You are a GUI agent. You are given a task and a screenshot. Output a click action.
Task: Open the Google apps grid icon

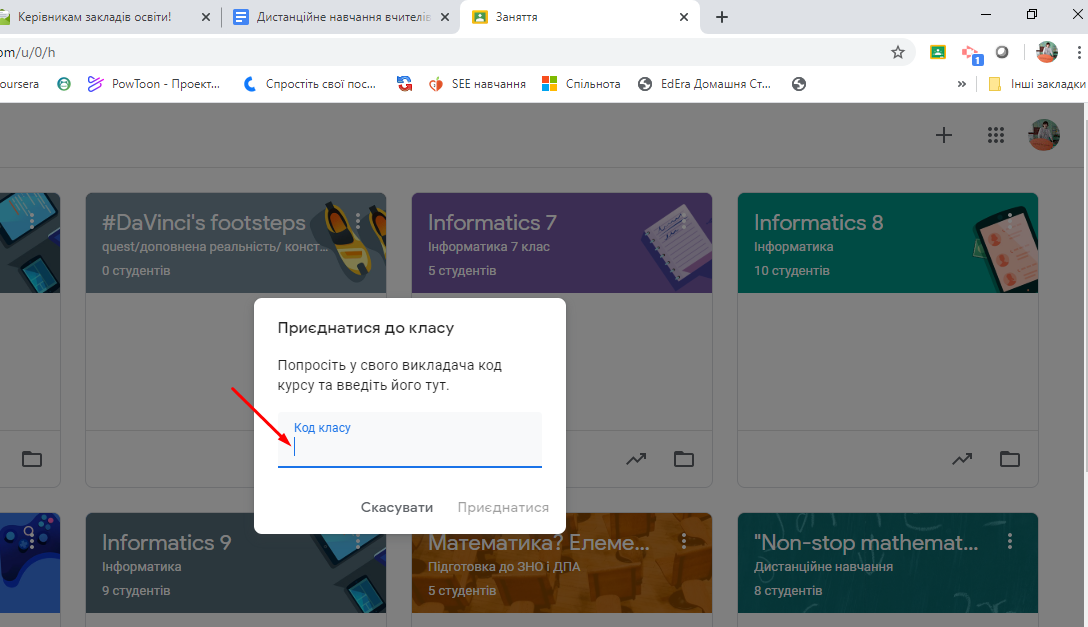(996, 135)
